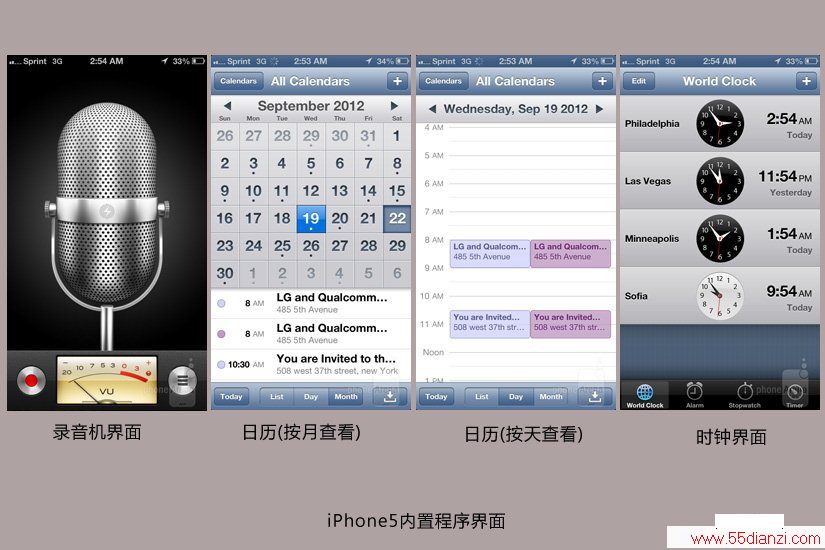Select Month tab in the month view
Screen dimensions: 825x550
point(346,396)
